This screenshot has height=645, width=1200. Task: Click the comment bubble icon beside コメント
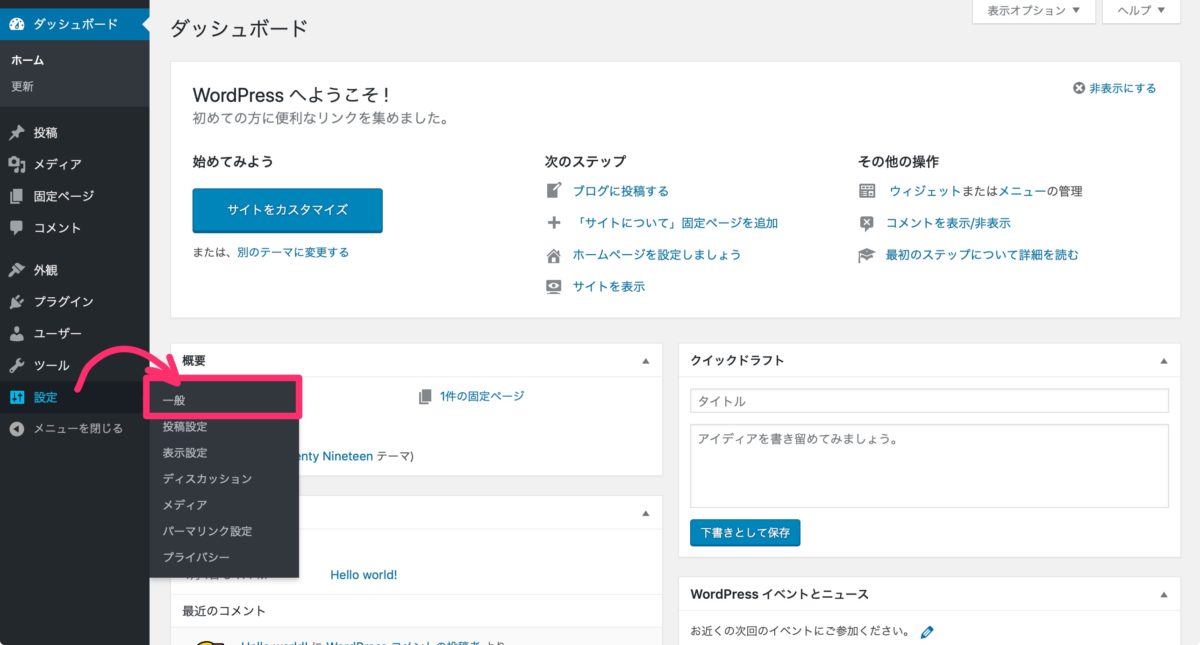(x=17, y=227)
